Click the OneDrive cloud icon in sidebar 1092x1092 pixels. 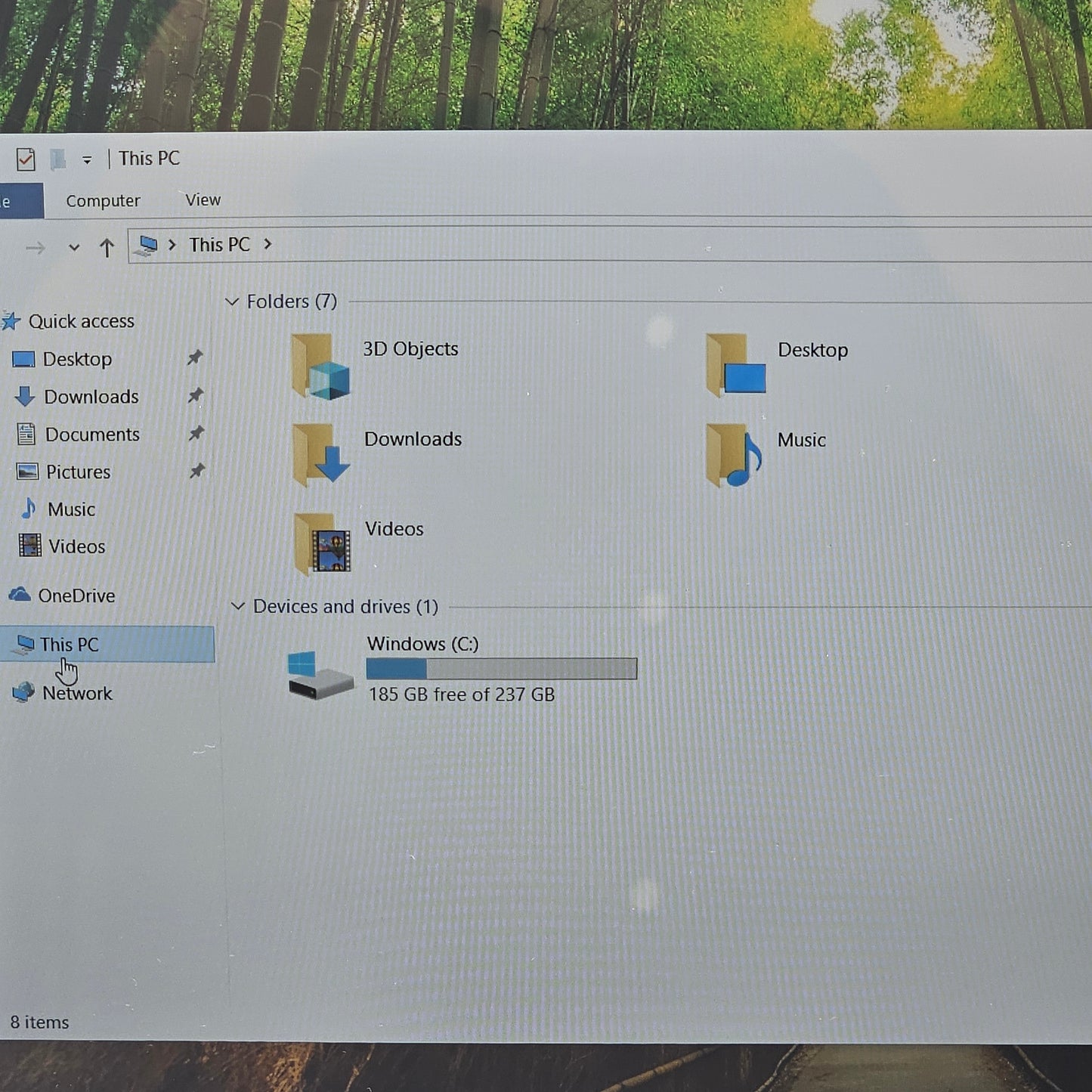(20, 595)
